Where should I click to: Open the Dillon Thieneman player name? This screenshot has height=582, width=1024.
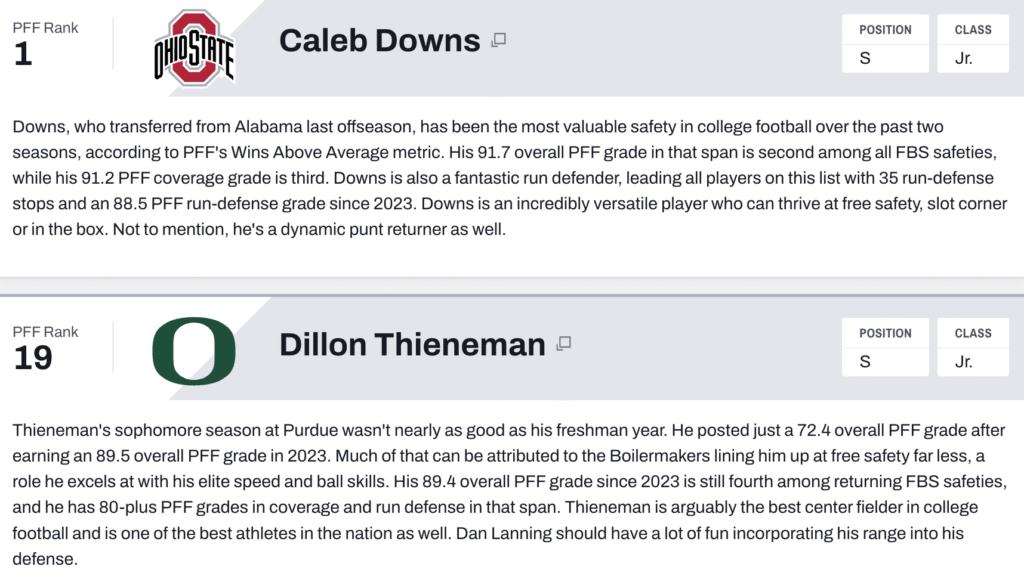(x=412, y=344)
